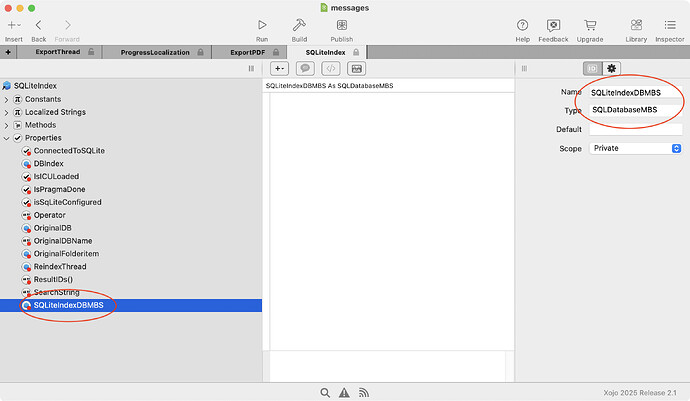This screenshot has height=401, width=690.
Task: Click lock icon on ProgressLocalization tab
Action: point(201,52)
